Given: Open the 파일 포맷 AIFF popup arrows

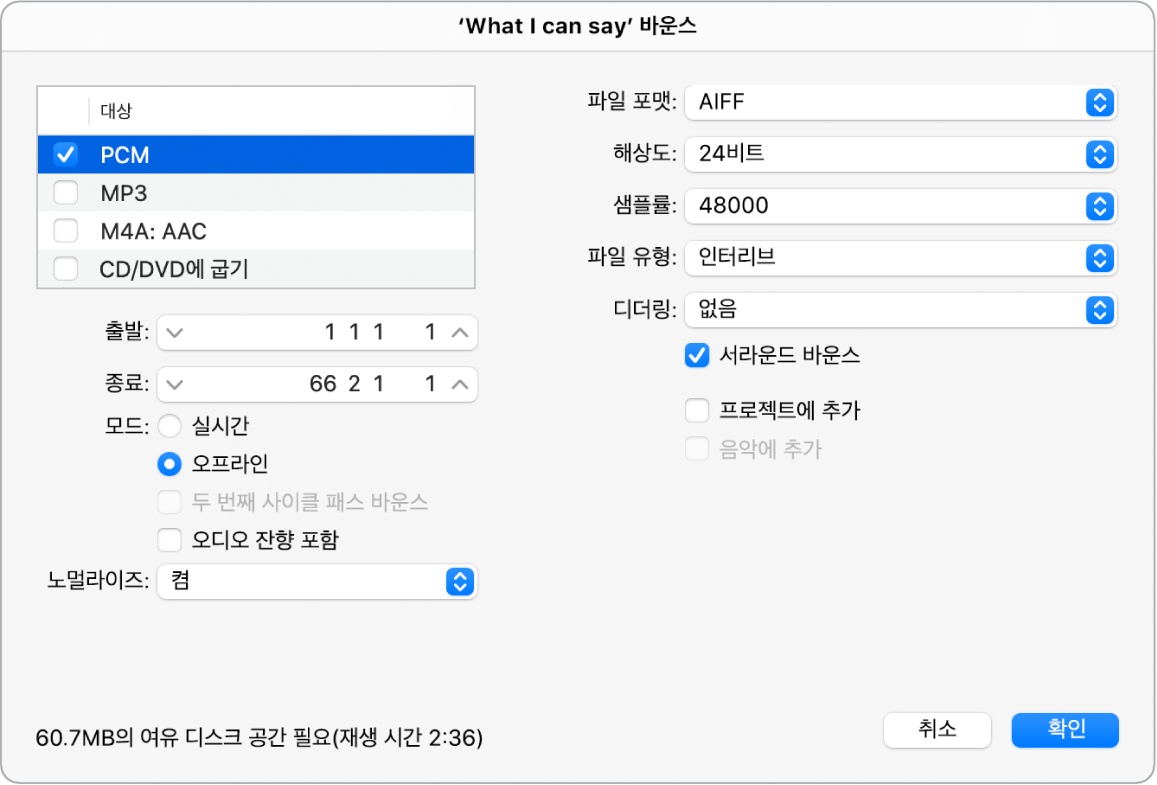Looking at the screenshot, I should pos(1099,102).
